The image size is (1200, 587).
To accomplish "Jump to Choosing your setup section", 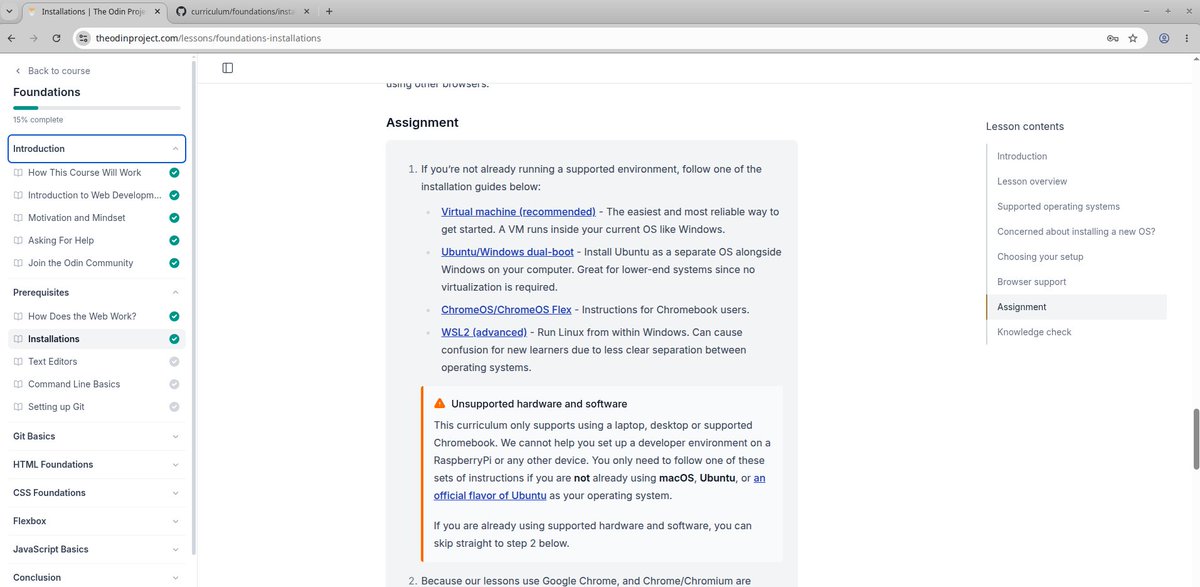I will [x=1040, y=257].
